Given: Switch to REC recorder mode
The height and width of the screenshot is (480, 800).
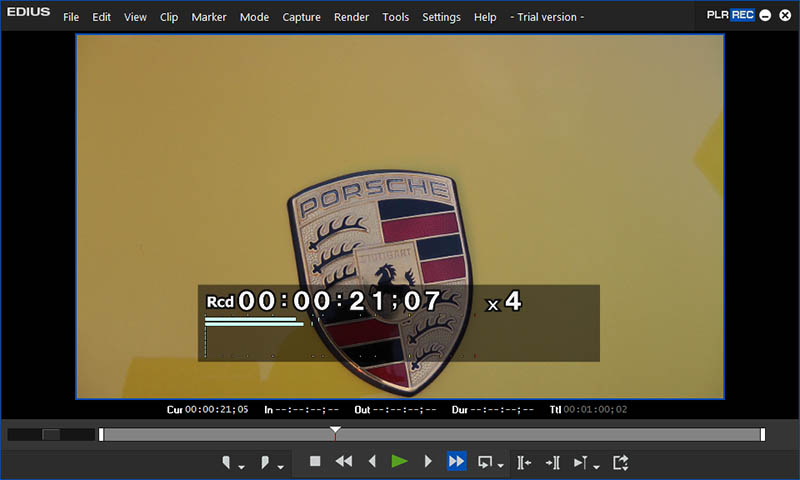Looking at the screenshot, I should [742, 15].
